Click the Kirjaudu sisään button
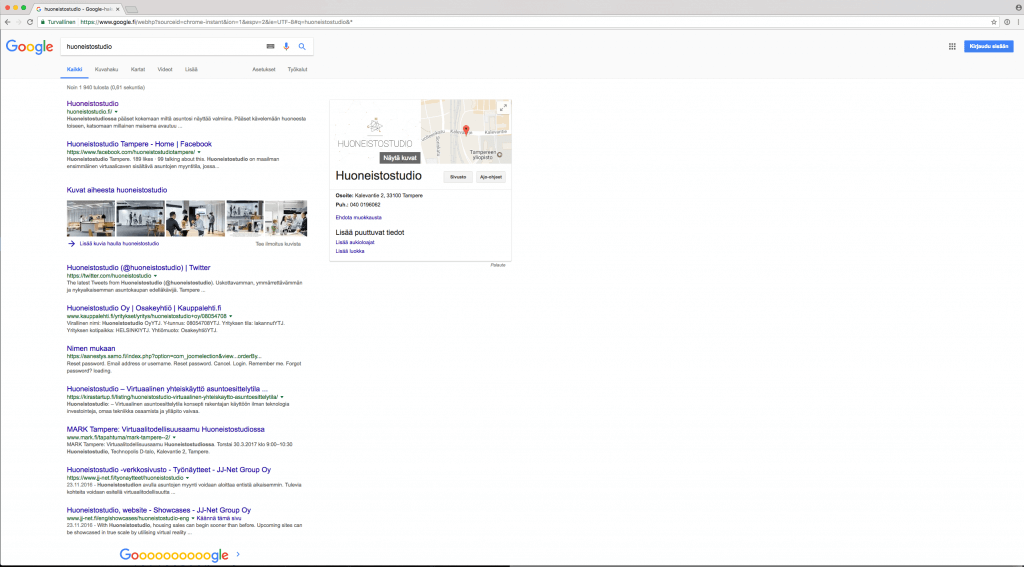Screen dimensions: 1024x567 989,46
